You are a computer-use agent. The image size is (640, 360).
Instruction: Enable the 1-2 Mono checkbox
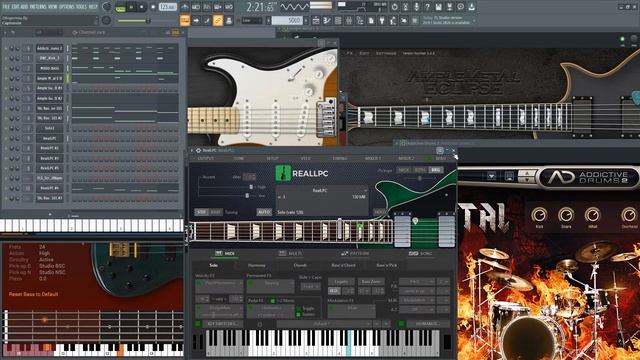pyautogui.click(x=273, y=300)
